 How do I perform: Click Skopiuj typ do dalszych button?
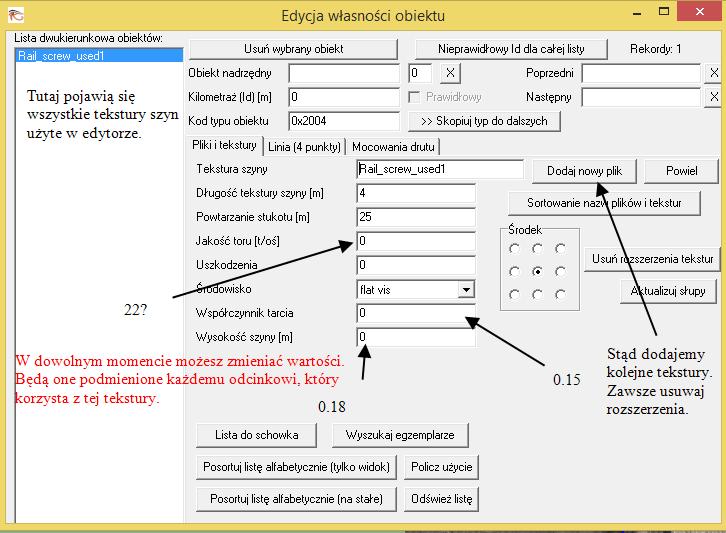[x=484, y=121]
